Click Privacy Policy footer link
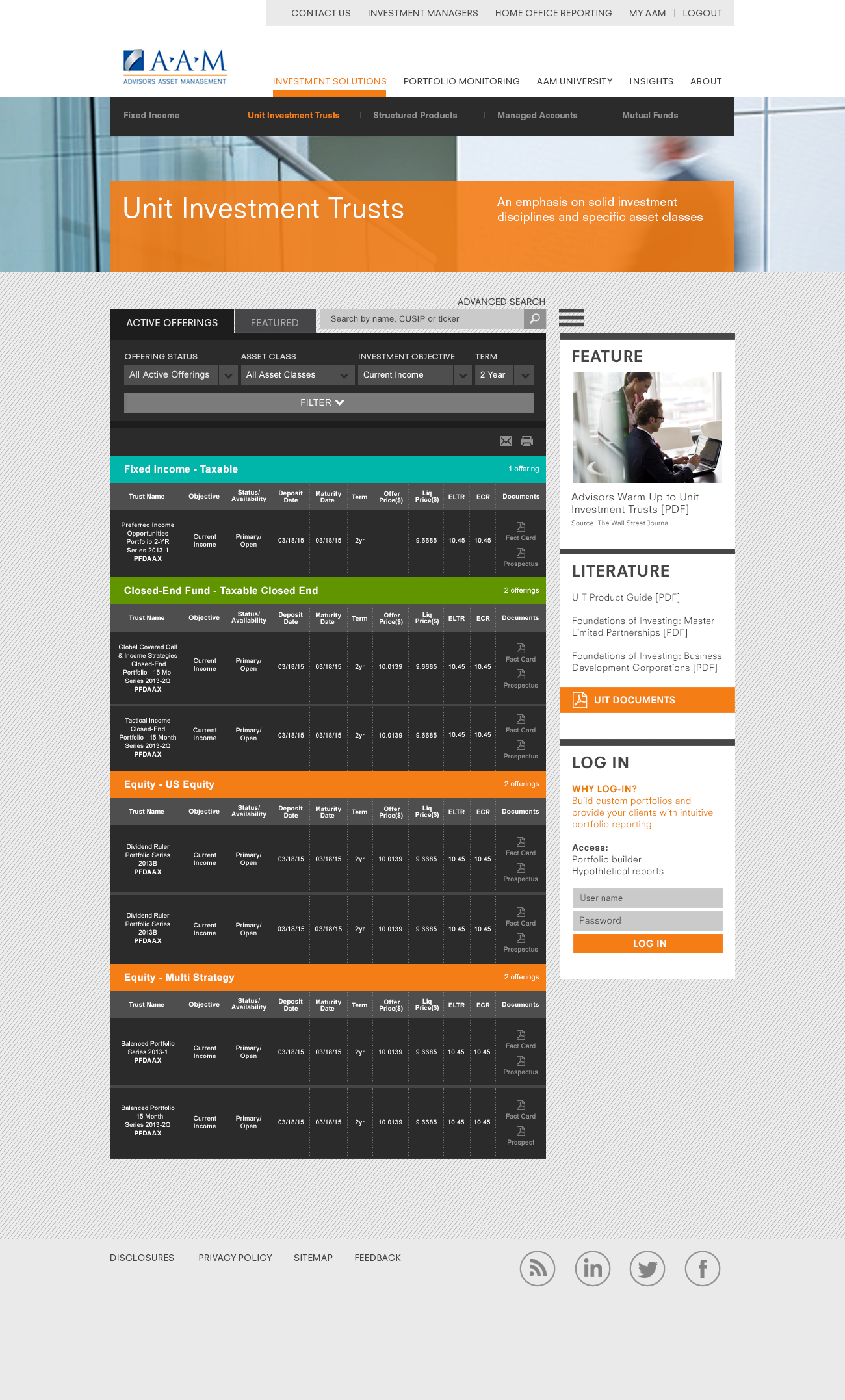This screenshot has height=1400, width=845. pyautogui.click(x=235, y=1258)
